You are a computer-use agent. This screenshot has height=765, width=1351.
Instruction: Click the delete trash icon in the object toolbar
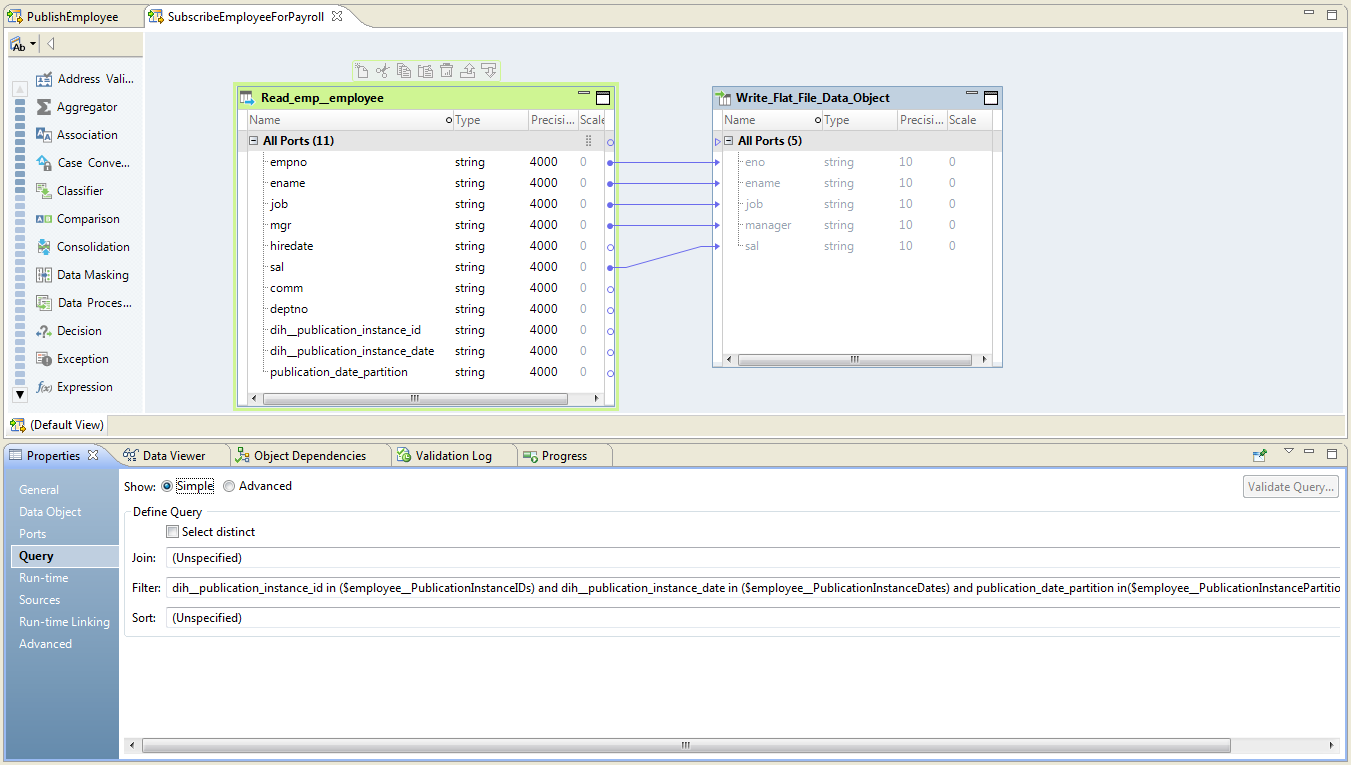446,71
